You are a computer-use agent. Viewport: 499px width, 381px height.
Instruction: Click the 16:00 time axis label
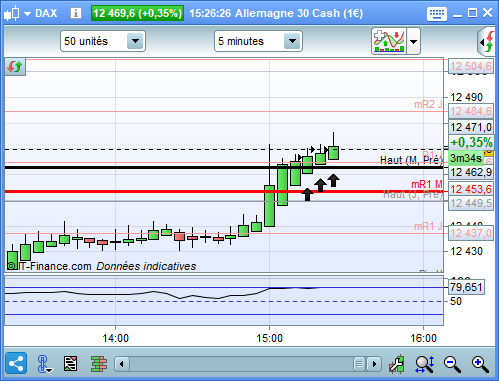423,338
